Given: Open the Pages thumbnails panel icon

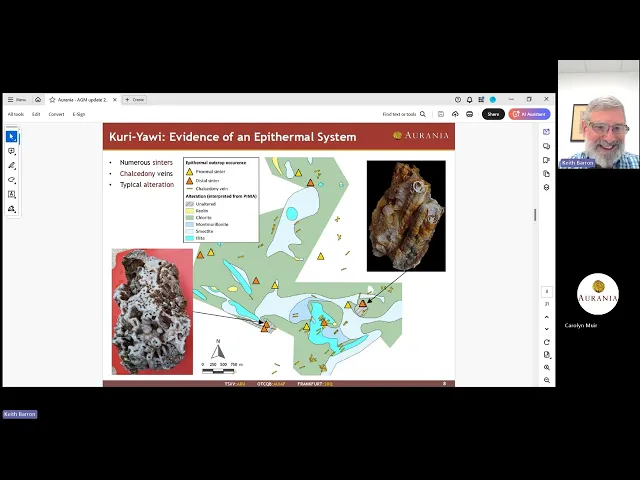Looking at the screenshot, I should [547, 174].
